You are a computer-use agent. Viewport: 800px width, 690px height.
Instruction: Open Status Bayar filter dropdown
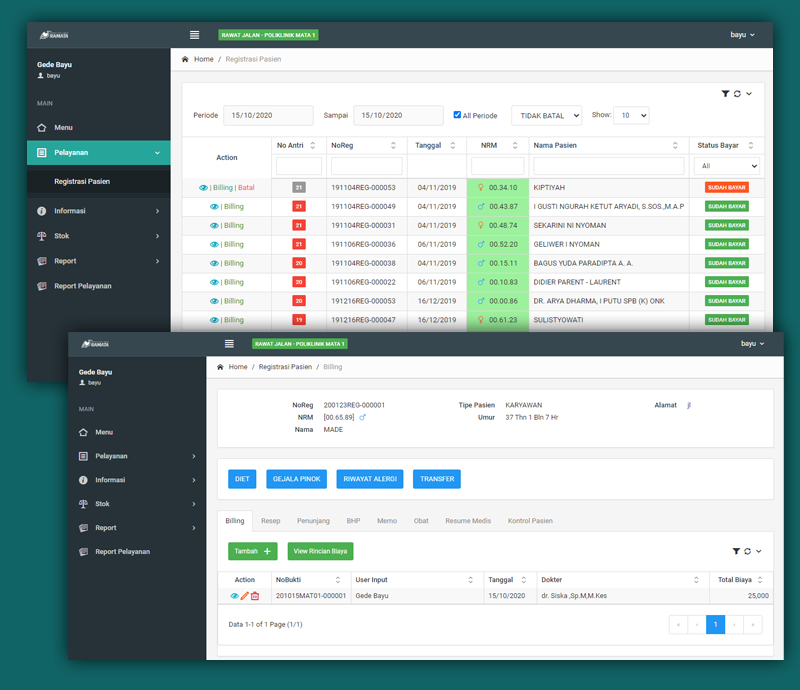coord(726,166)
